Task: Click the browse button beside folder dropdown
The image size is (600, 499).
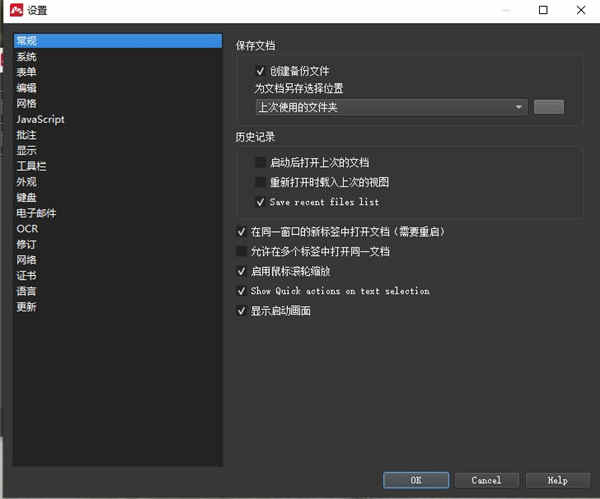Action: coord(549,107)
